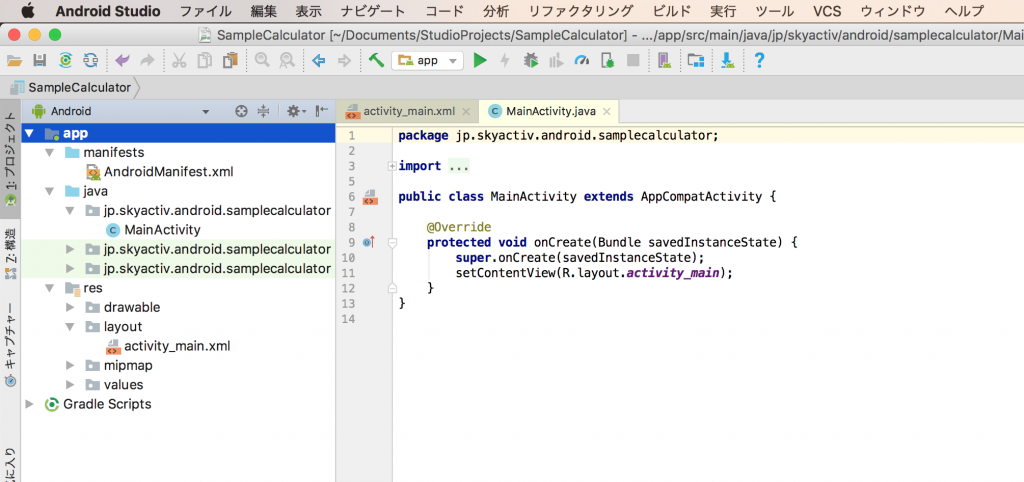This screenshot has width=1024, height=482.
Task: Select AndroidManifest.xml in the project tree
Action: tap(168, 172)
